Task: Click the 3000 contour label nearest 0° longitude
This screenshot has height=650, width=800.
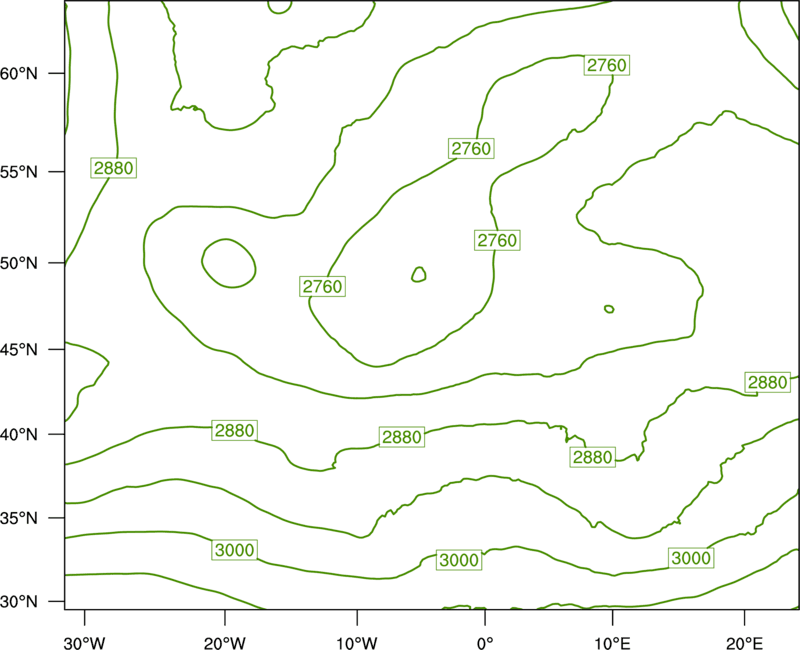Action: pyautogui.click(x=459, y=560)
